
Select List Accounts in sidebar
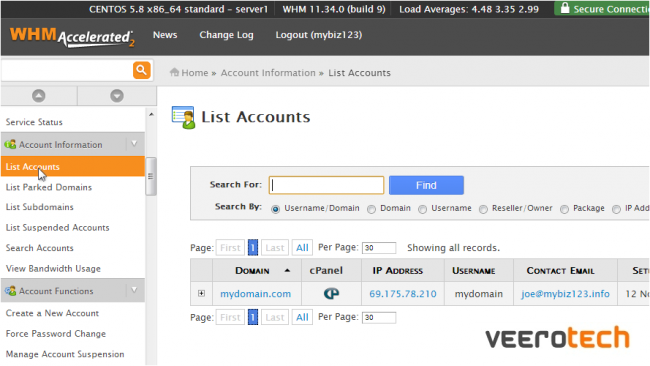(x=73, y=166)
